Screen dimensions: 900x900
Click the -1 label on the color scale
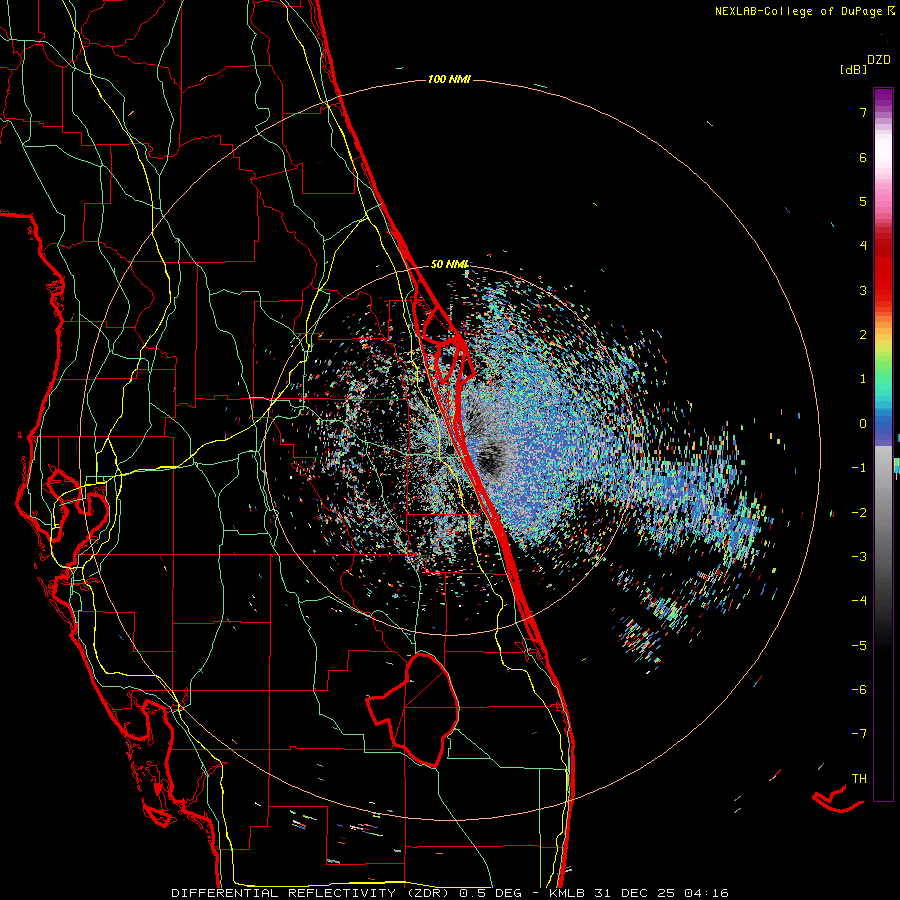[859, 468]
